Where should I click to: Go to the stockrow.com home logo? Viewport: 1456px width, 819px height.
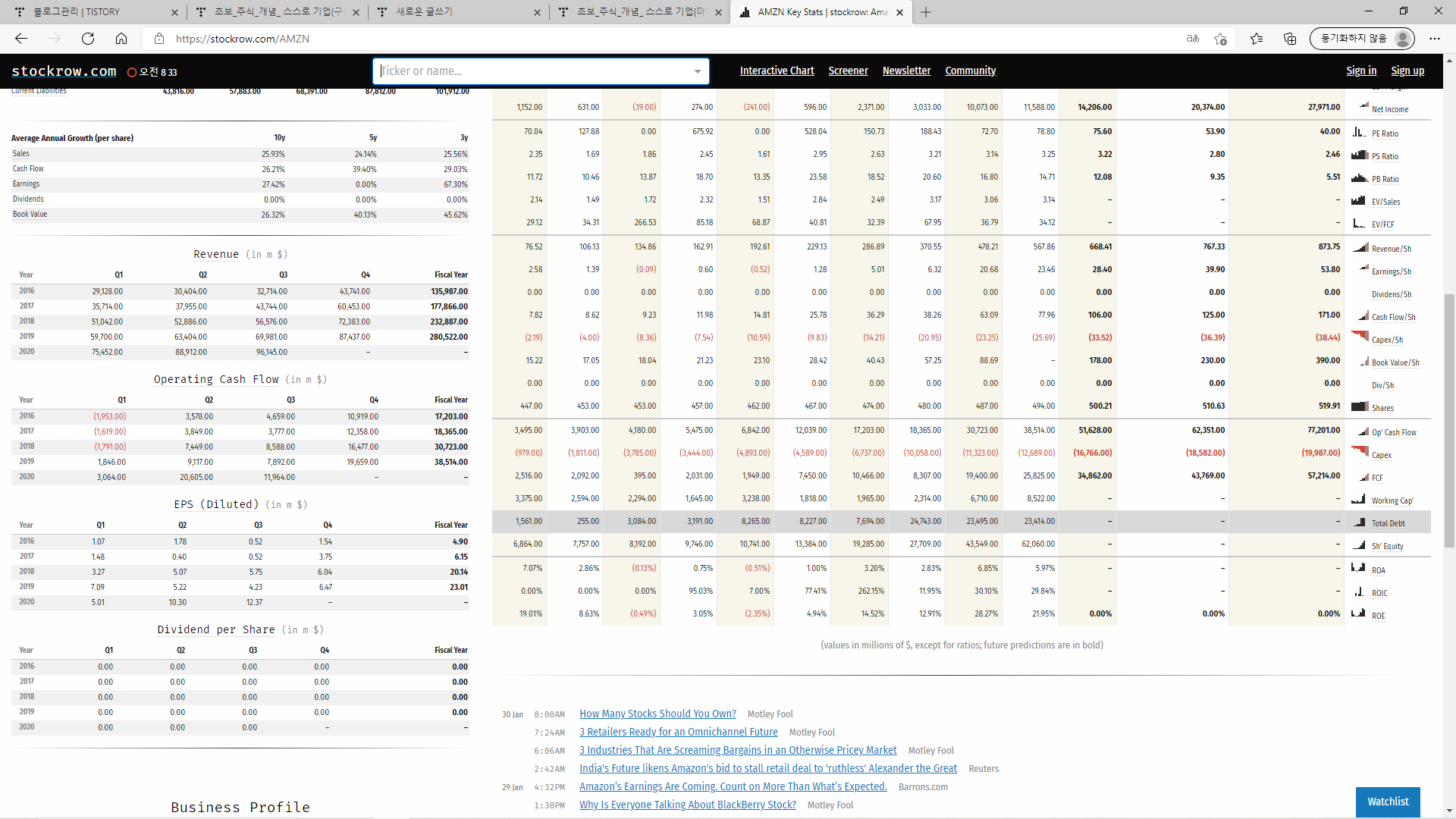click(x=64, y=71)
